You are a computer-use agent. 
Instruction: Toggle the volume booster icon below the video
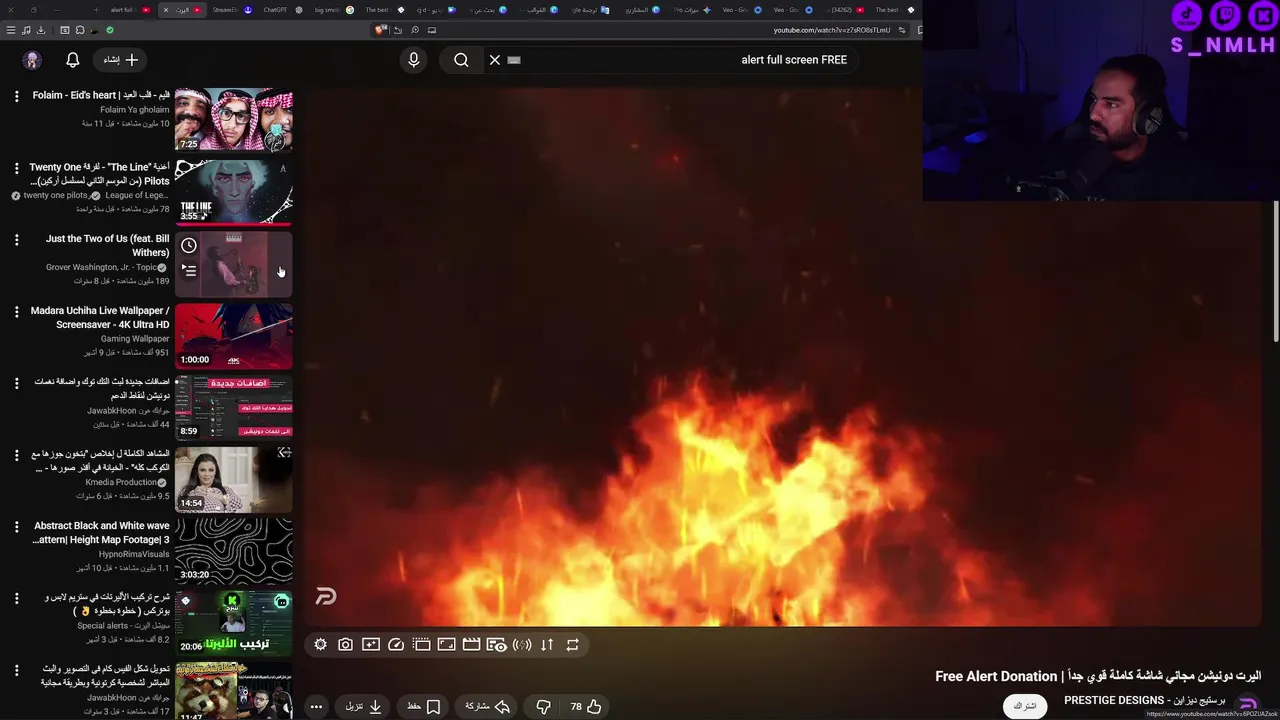[522, 645]
